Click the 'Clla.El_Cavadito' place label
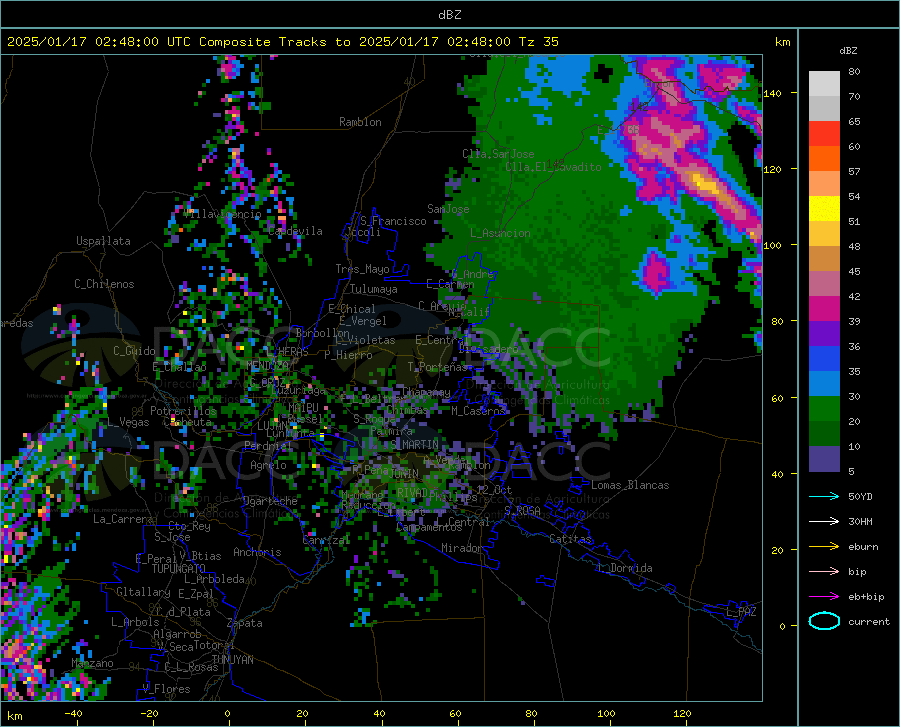 click(x=553, y=167)
